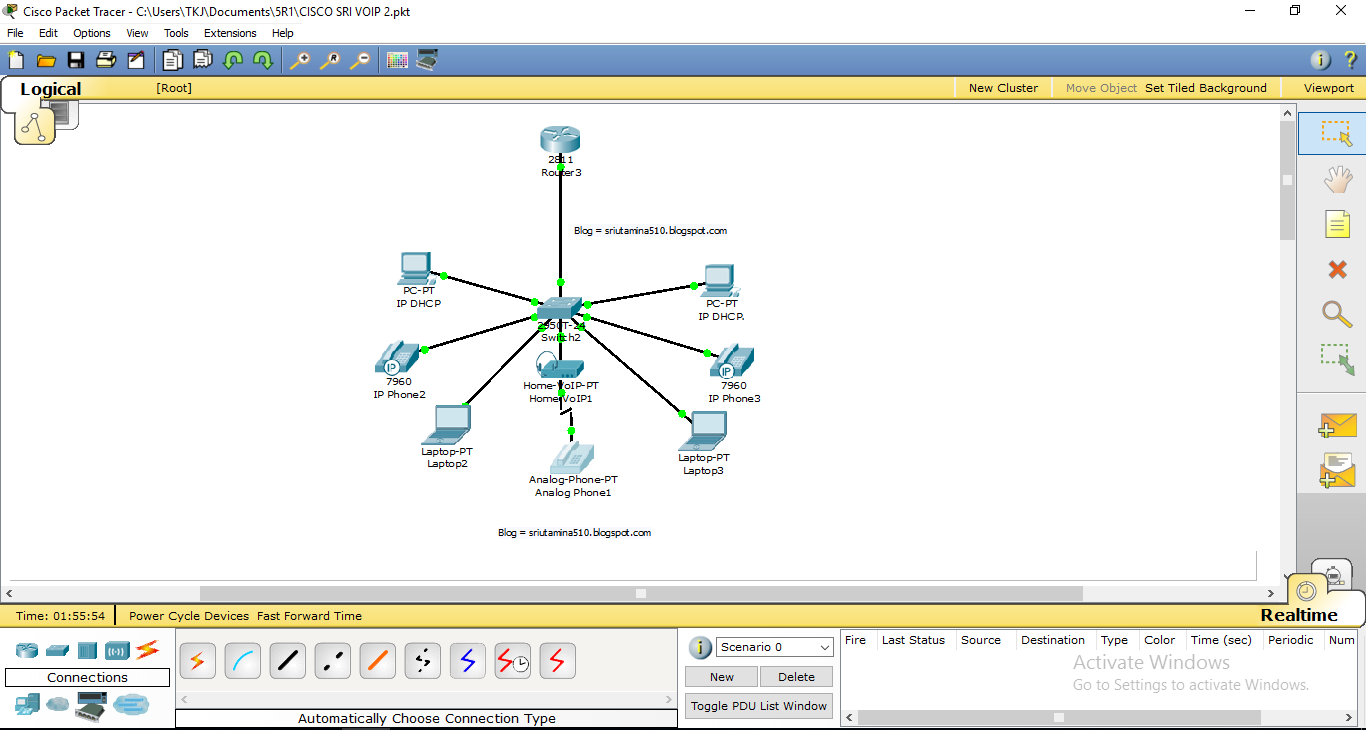Open the Activity Wizard toolbar icon
The image size is (1366, 730).
tap(136, 60)
